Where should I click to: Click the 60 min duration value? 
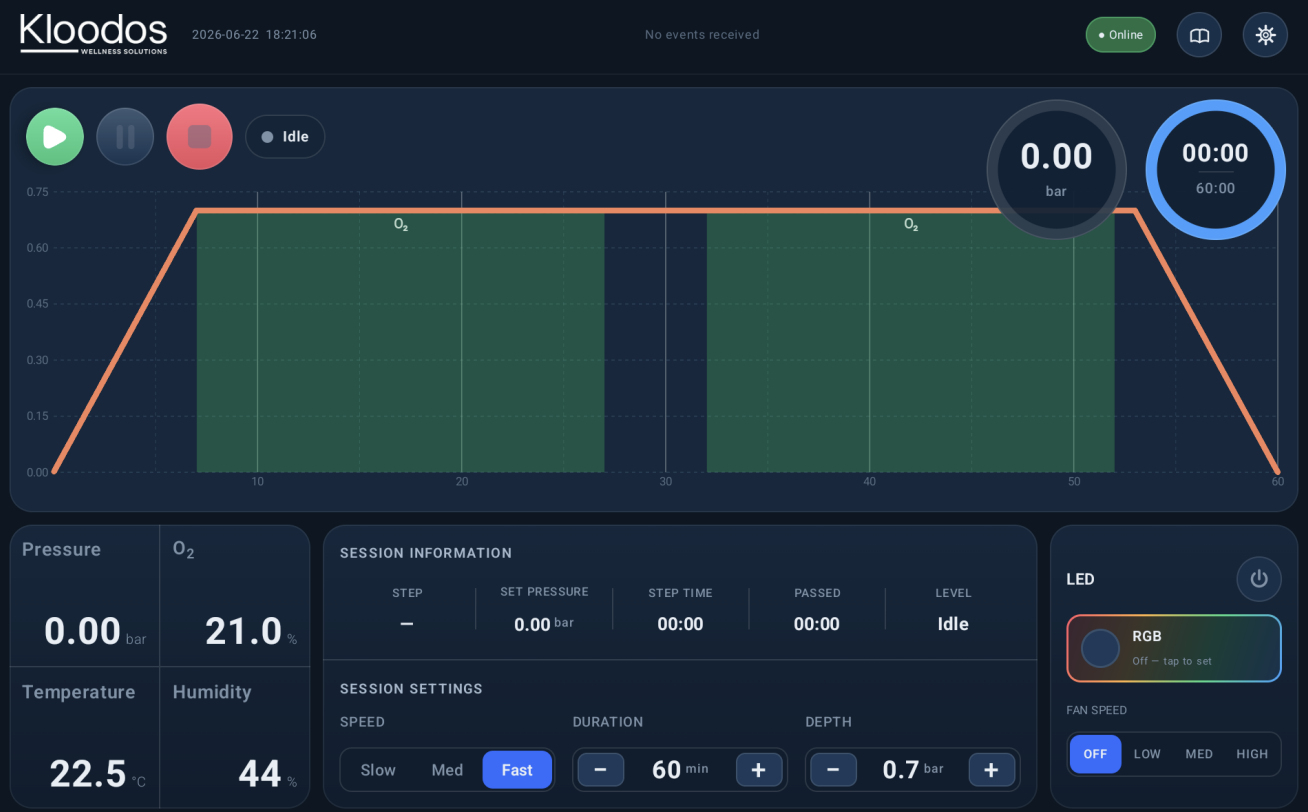pos(680,770)
